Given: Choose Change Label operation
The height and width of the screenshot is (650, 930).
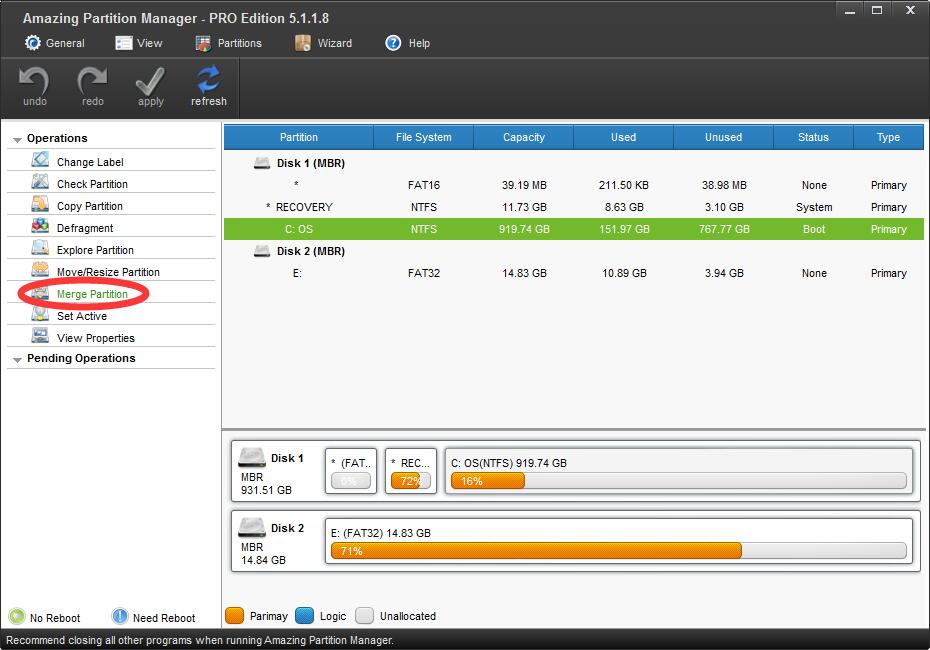Looking at the screenshot, I should (x=90, y=162).
